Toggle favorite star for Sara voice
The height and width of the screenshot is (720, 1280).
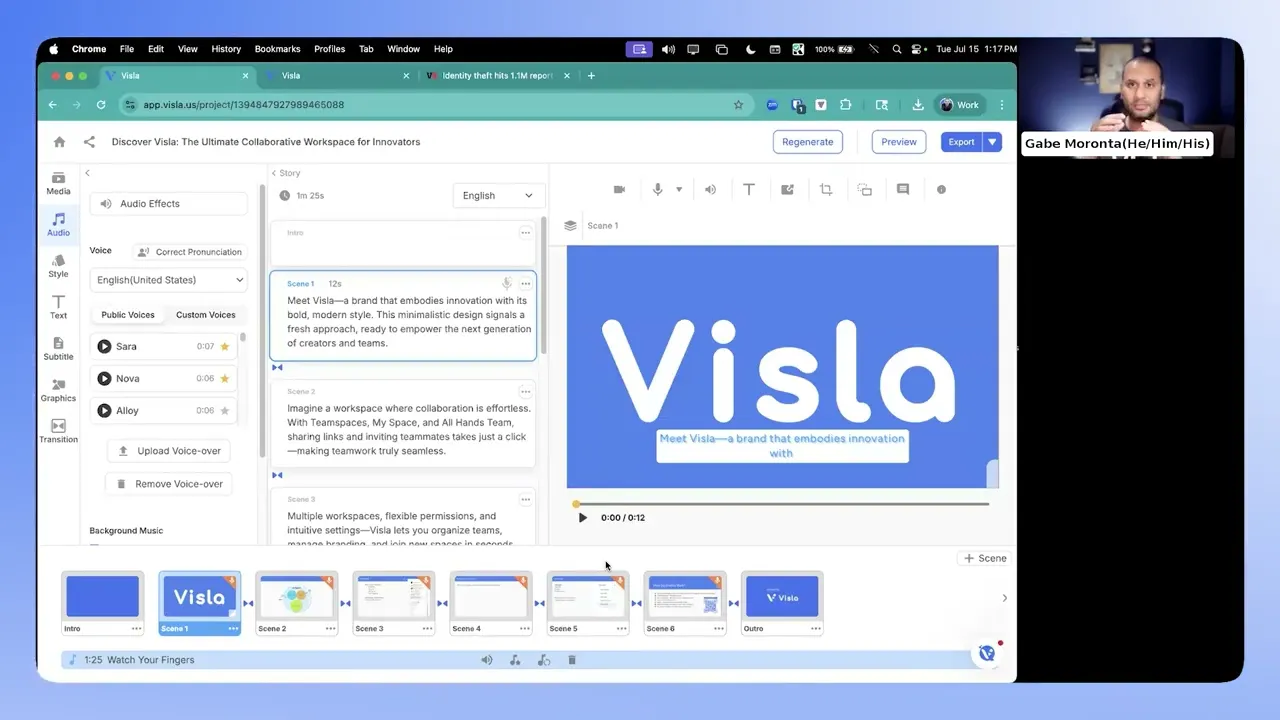[225, 346]
